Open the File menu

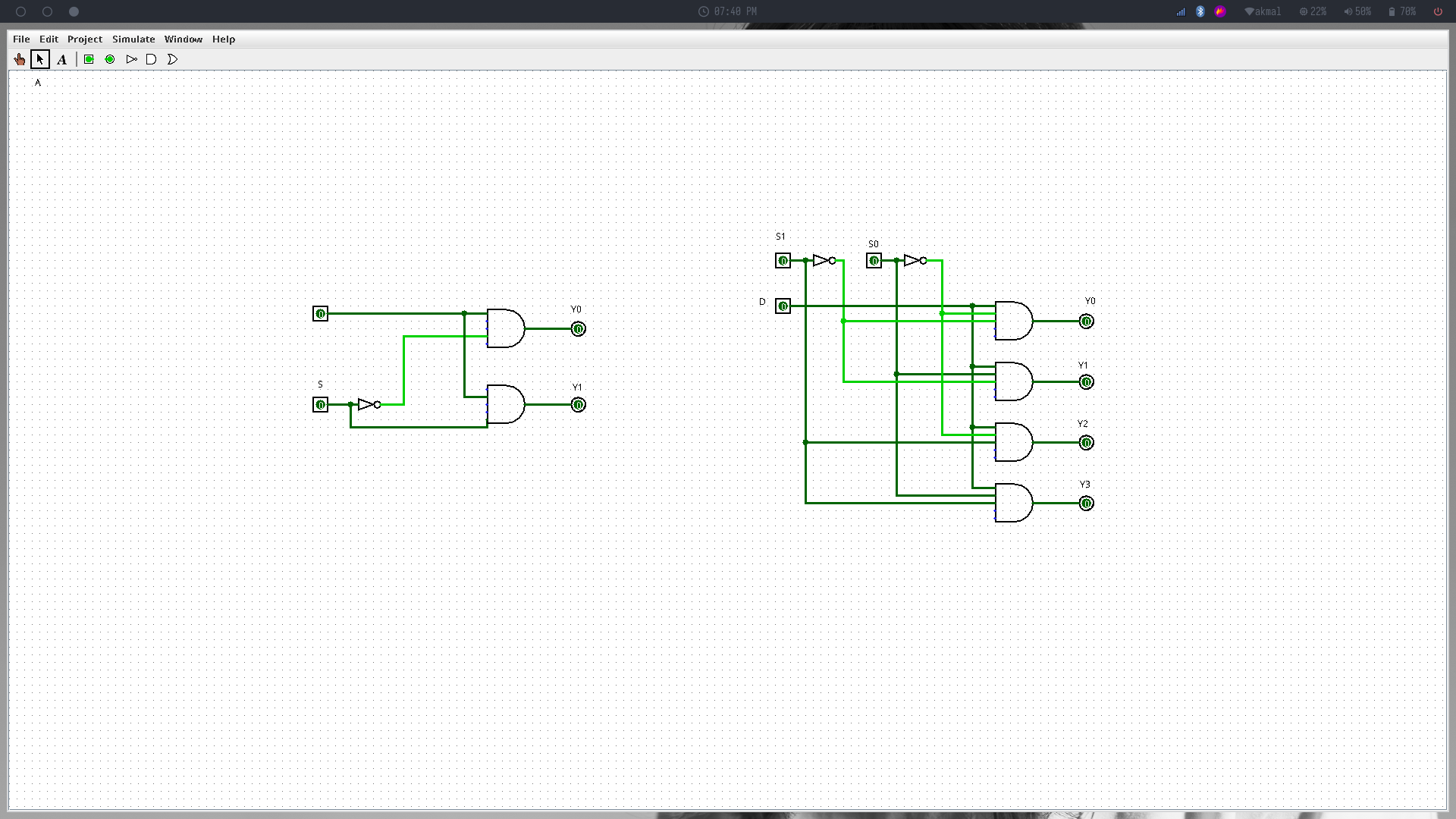click(x=21, y=39)
